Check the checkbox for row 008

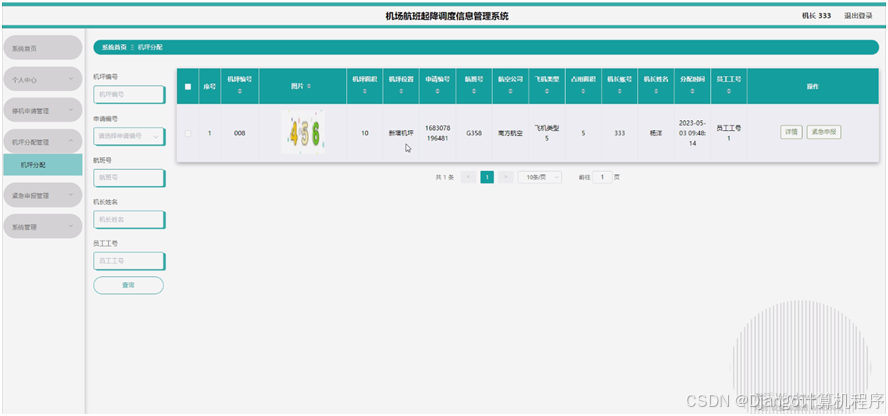point(188,134)
